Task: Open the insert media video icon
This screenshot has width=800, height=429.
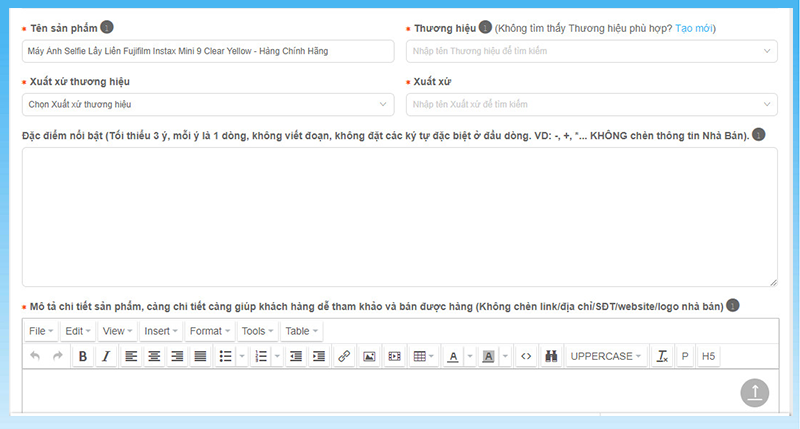Action: tap(394, 356)
